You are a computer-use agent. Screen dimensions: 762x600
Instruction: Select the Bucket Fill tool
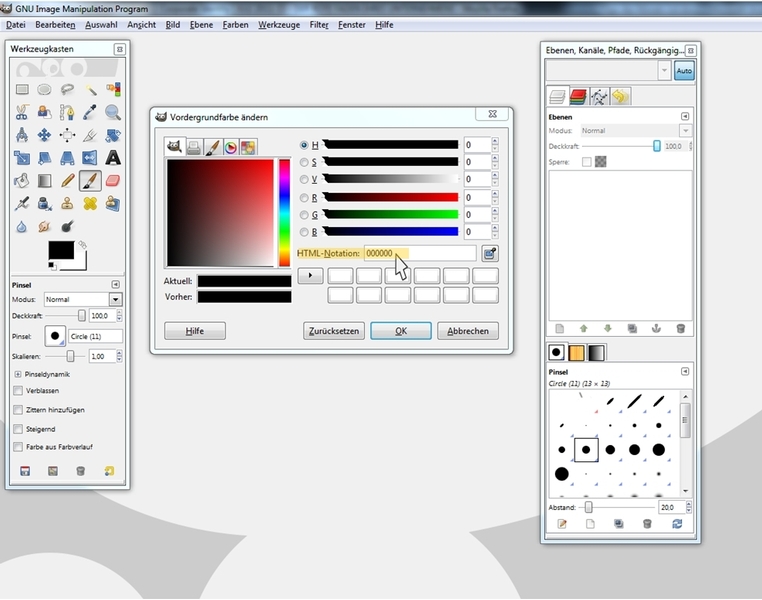(22, 181)
